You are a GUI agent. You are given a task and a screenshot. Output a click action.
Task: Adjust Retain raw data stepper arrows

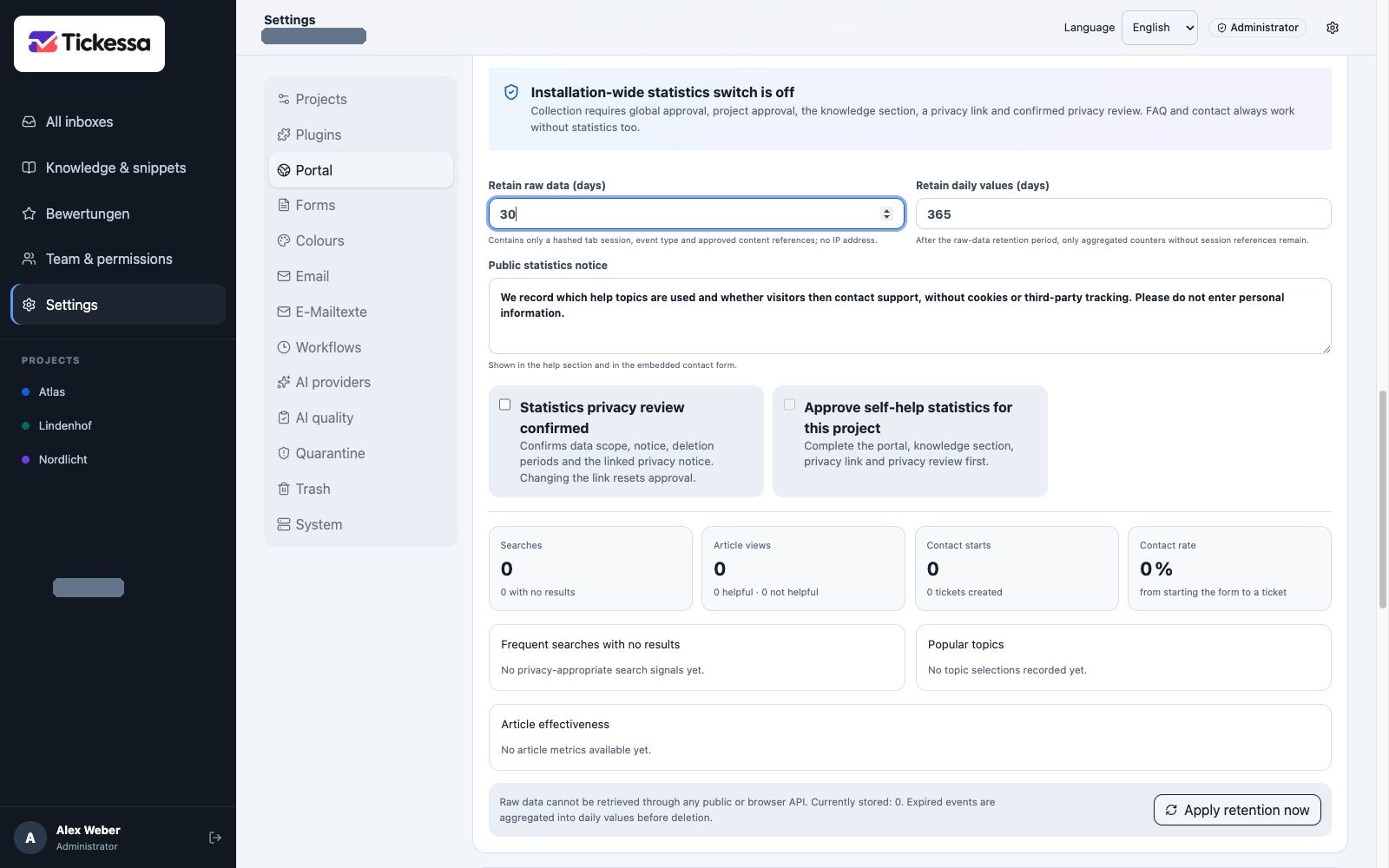click(x=886, y=214)
